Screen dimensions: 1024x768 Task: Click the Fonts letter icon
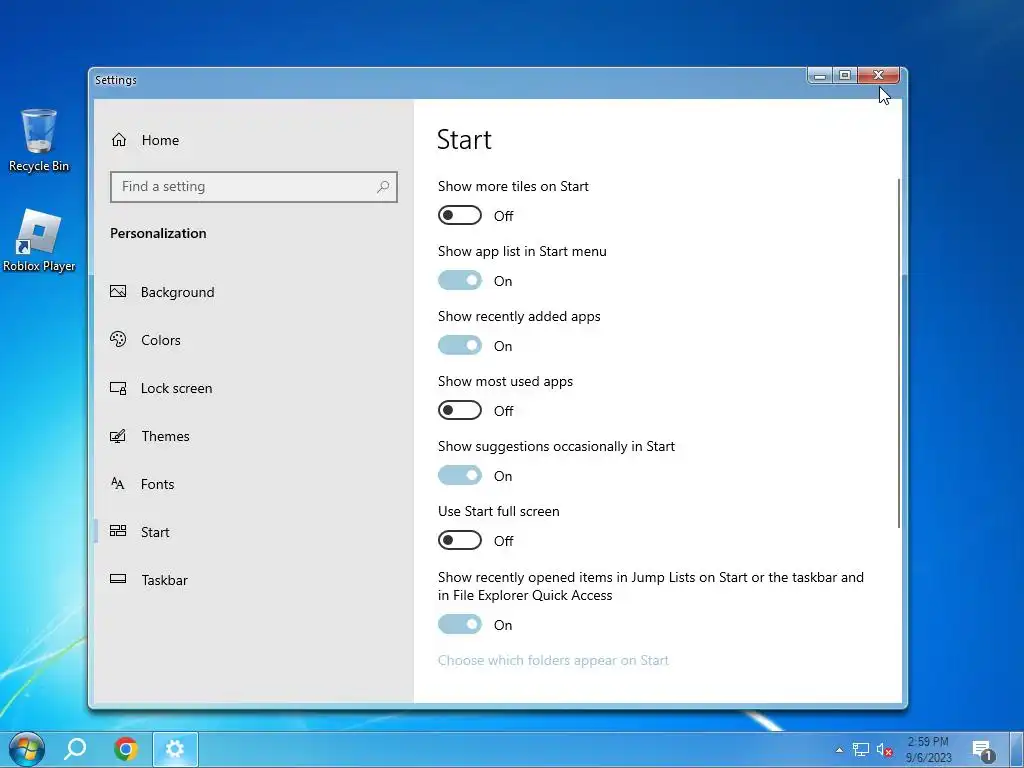(118, 483)
